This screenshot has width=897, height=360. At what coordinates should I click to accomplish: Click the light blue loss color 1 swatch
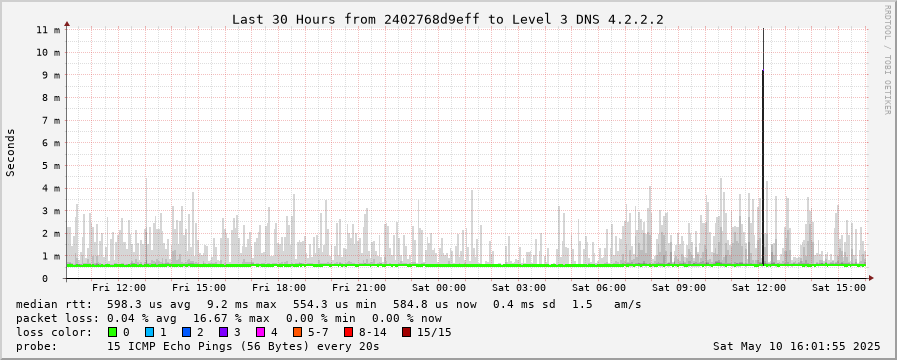pyautogui.click(x=149, y=332)
